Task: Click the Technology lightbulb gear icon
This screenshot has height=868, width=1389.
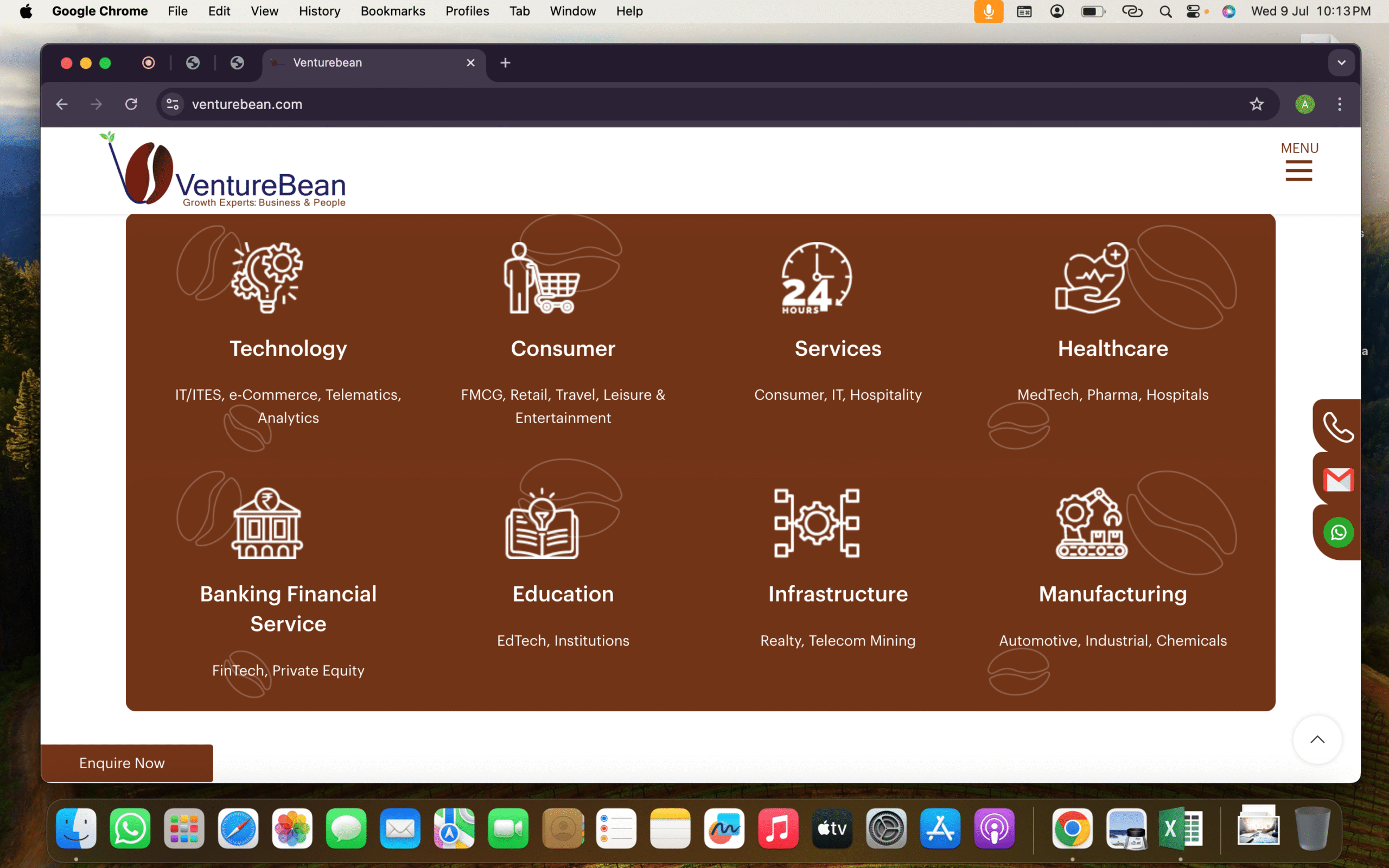Action: point(267,277)
